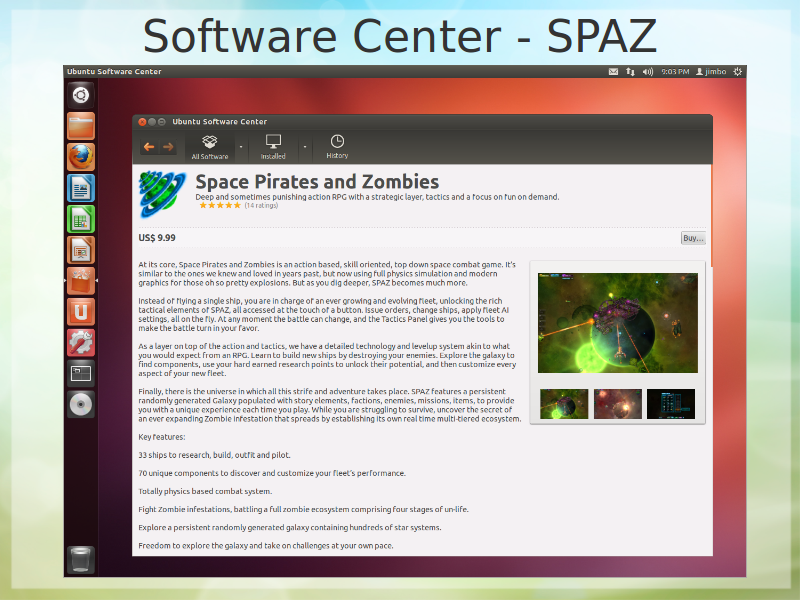Open the 14 ratings link

click(x=261, y=206)
